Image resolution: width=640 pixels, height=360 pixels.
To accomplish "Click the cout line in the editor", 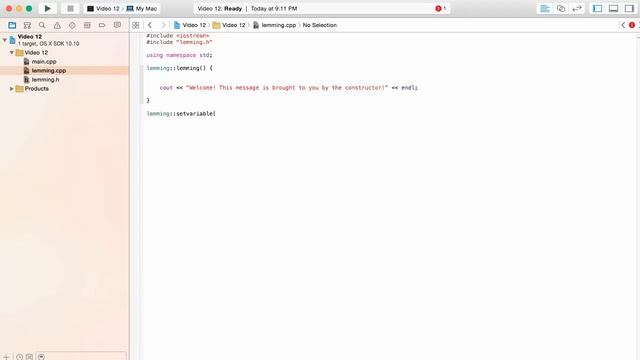I will [288, 87].
